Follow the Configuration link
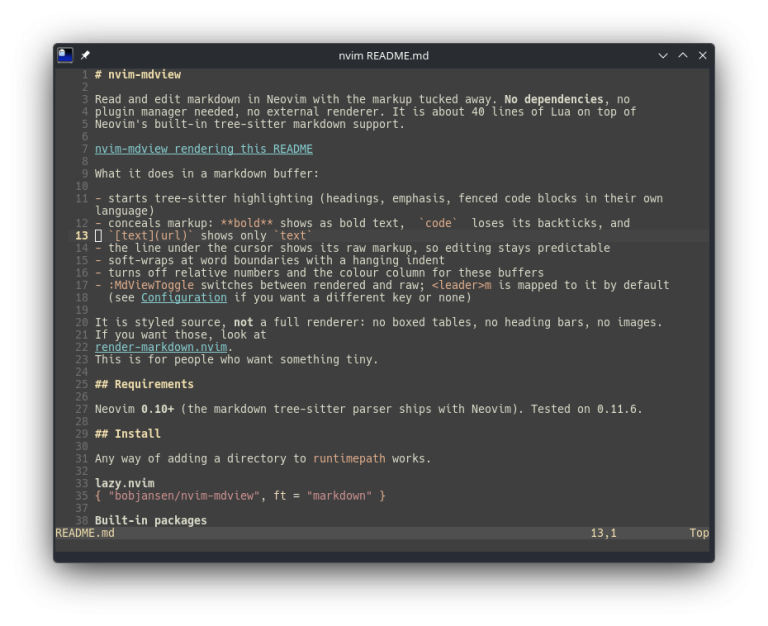The width and height of the screenshot is (768, 626). coord(184,298)
